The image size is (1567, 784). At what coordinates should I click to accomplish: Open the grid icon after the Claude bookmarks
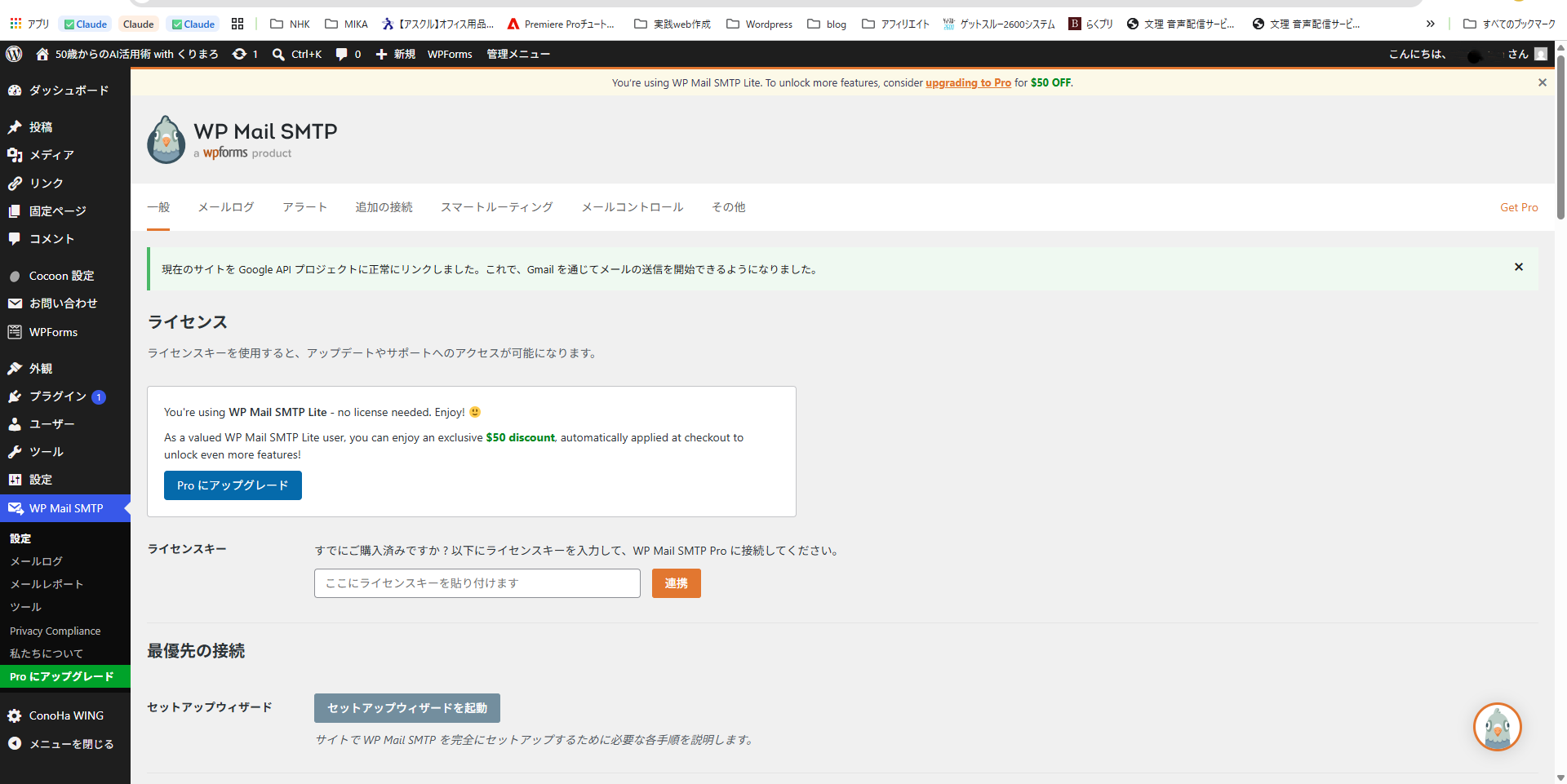click(237, 24)
